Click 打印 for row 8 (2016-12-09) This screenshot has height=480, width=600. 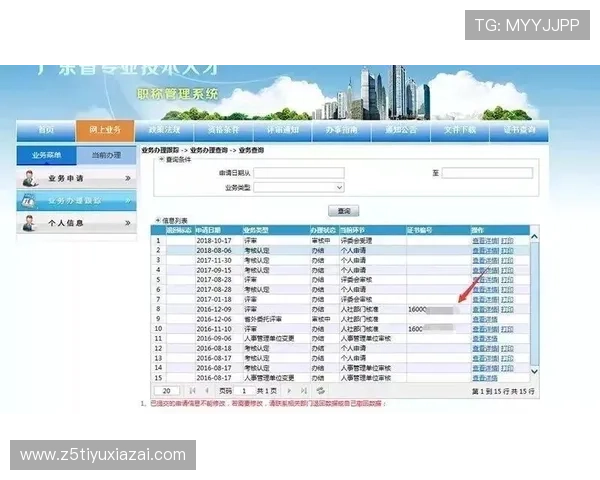coord(507,310)
